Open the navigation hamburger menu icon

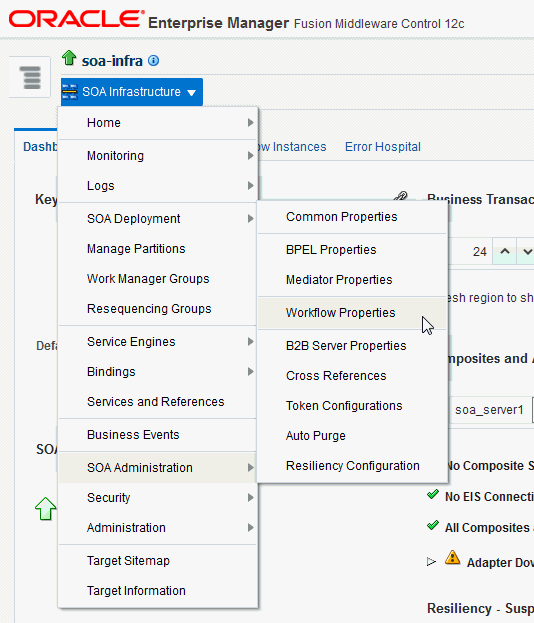click(x=32, y=77)
